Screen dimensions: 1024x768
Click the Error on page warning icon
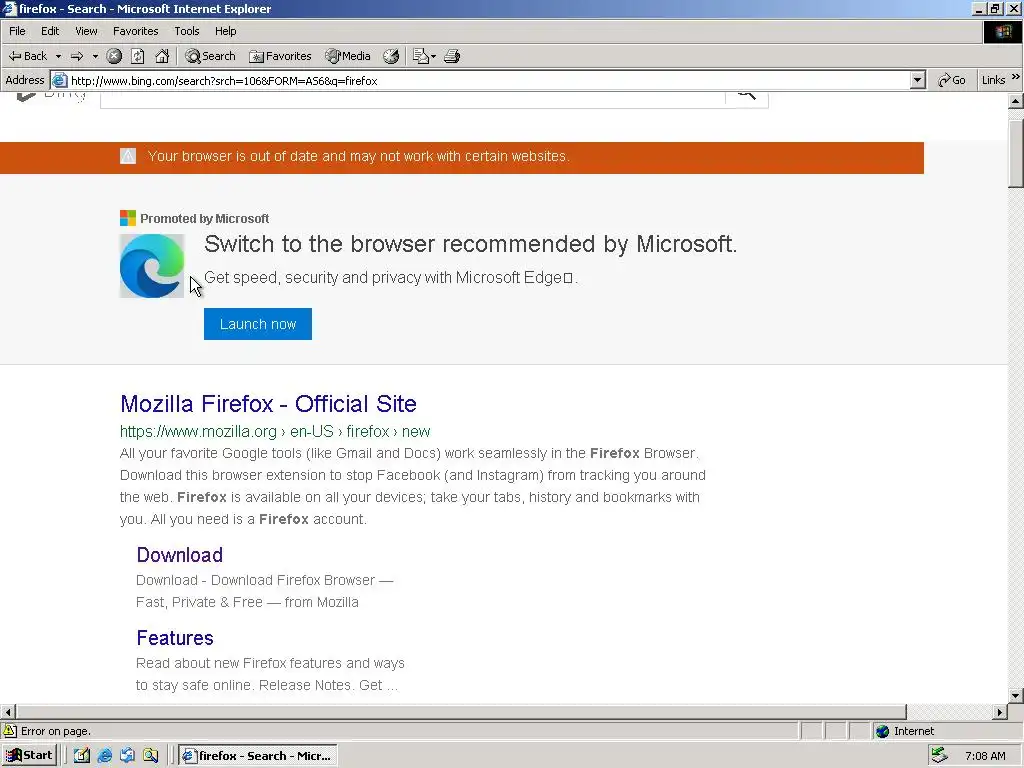point(10,731)
